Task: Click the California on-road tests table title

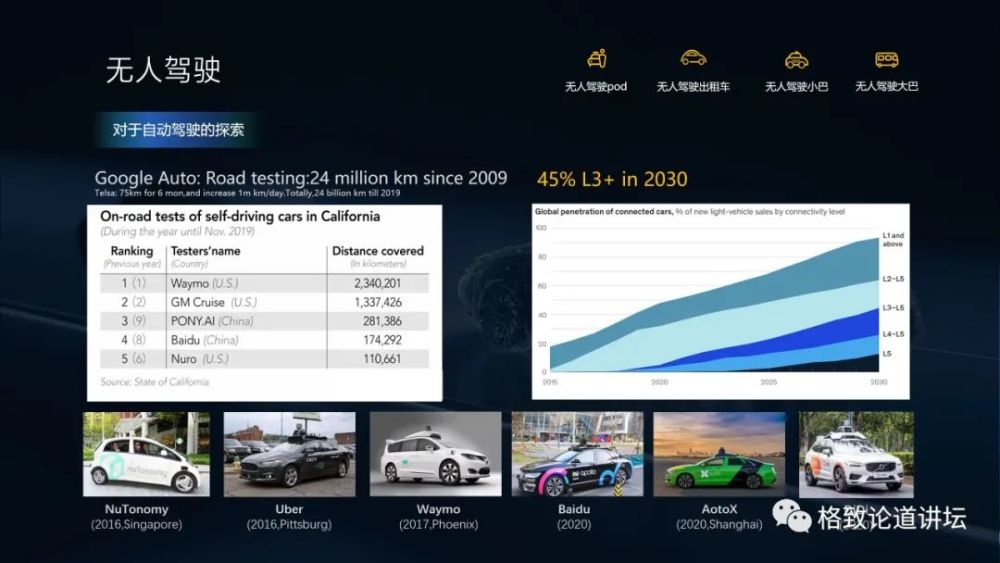Action: coord(240,216)
